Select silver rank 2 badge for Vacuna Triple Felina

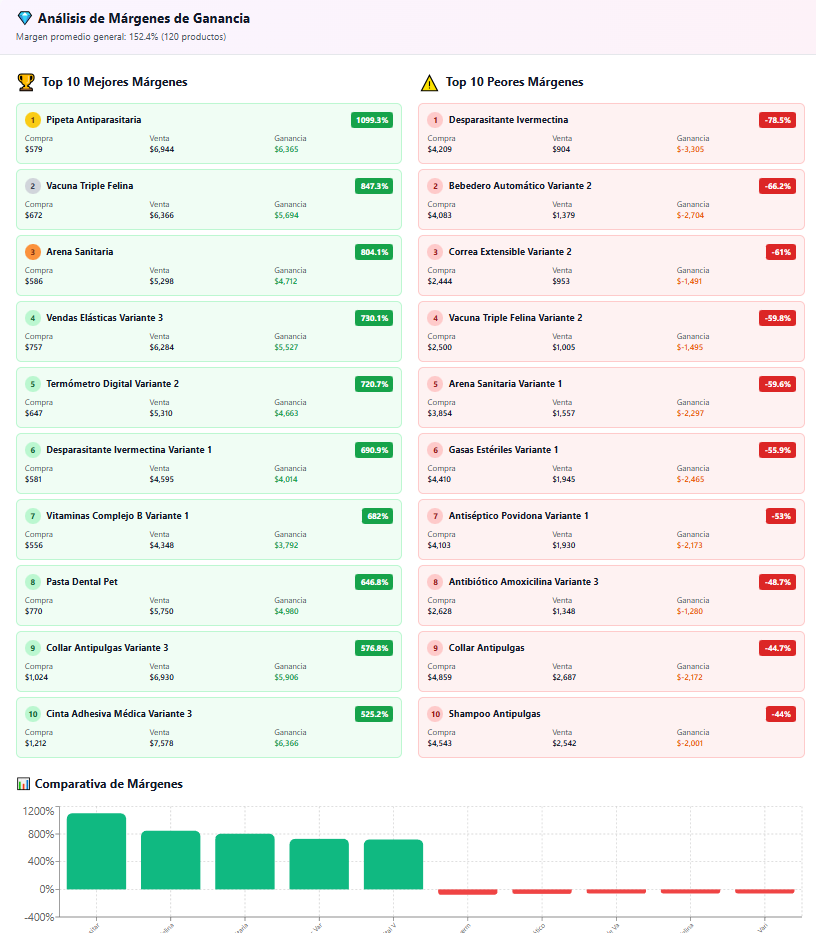33,186
